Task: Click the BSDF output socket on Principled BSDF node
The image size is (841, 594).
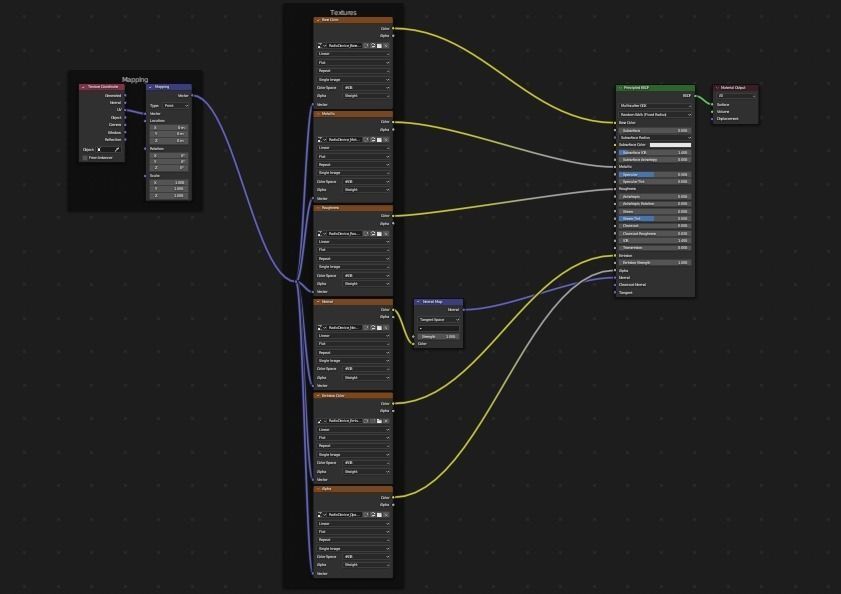Action: [695, 96]
